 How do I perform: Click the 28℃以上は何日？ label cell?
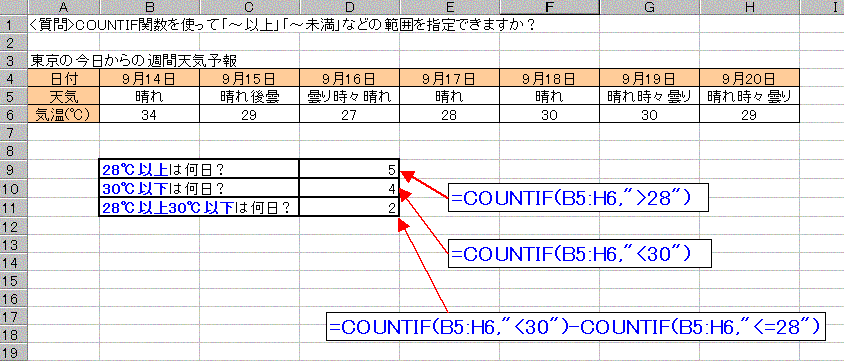point(199,169)
